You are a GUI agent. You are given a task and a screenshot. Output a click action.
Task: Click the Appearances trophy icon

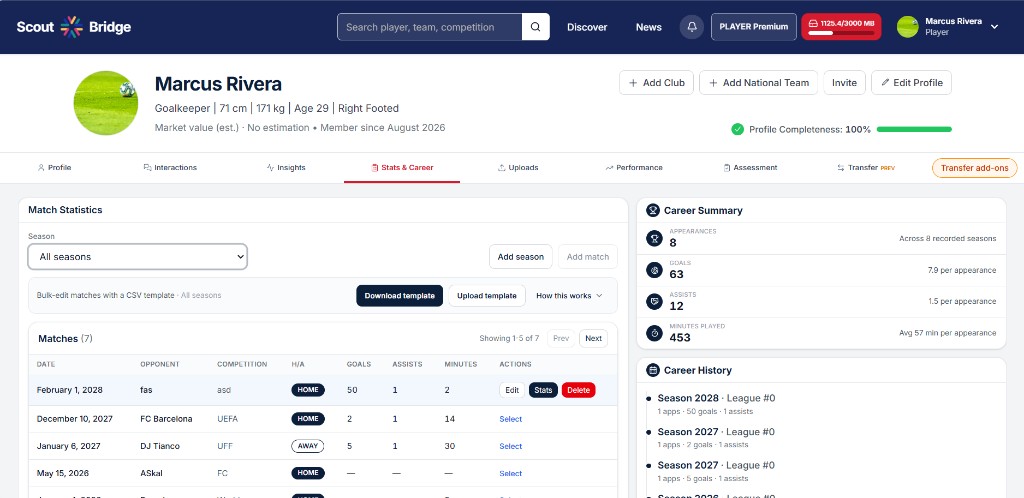tap(654, 238)
